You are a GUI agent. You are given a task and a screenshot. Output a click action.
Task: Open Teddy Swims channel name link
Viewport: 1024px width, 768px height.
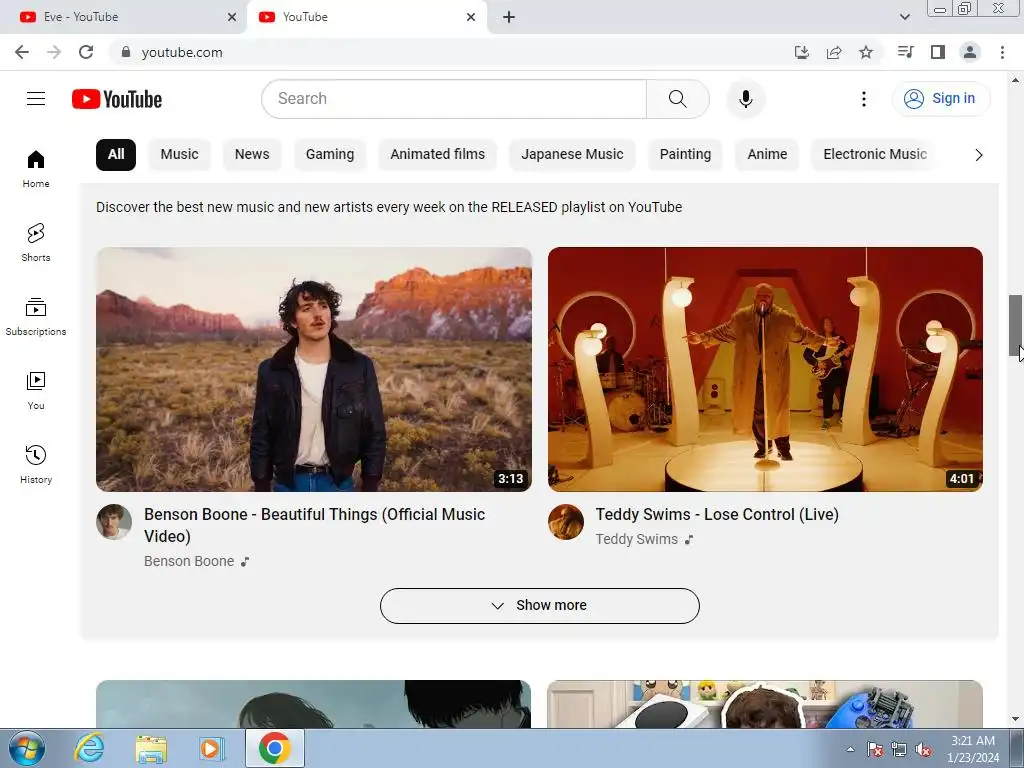pyautogui.click(x=636, y=539)
